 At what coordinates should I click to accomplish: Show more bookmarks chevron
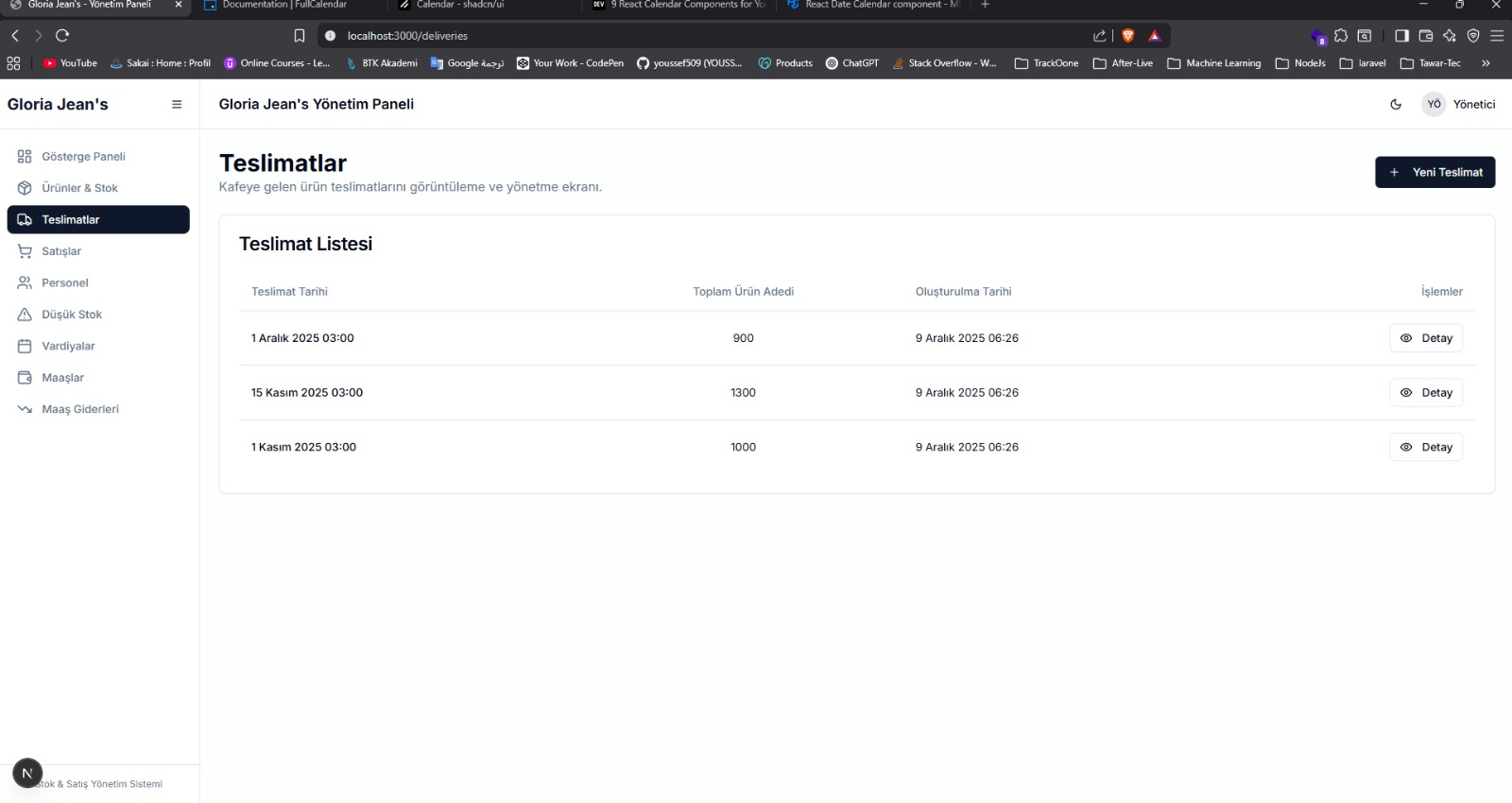pos(1486,63)
